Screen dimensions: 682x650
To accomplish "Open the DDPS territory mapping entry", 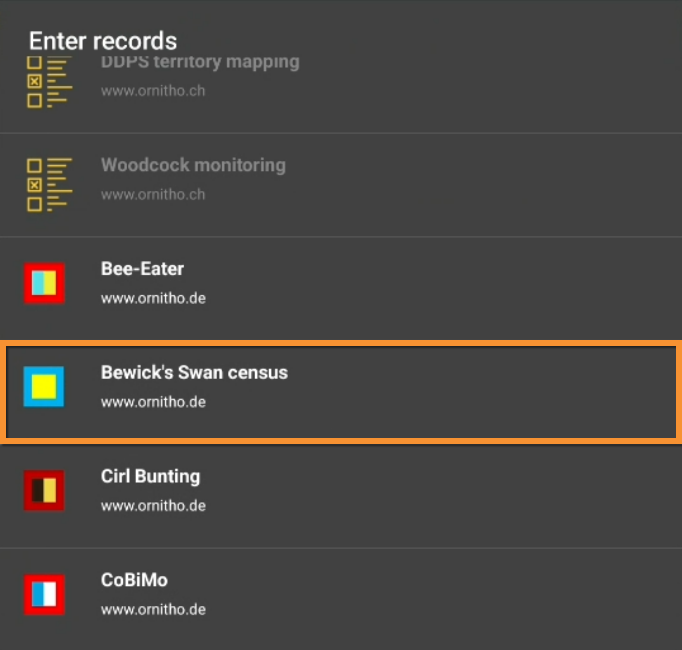I will click(x=200, y=63).
